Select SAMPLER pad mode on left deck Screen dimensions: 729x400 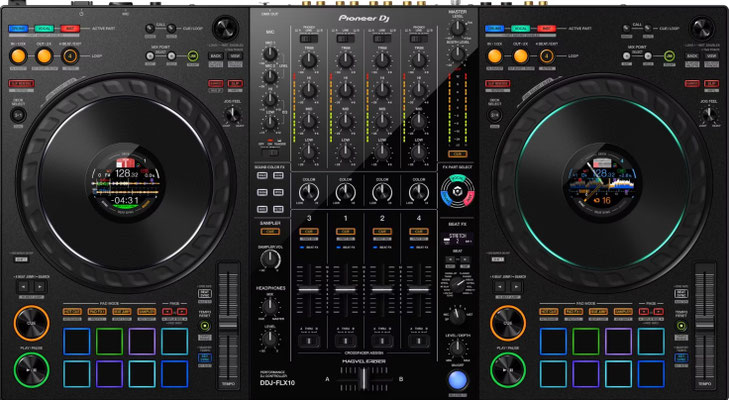[146, 312]
